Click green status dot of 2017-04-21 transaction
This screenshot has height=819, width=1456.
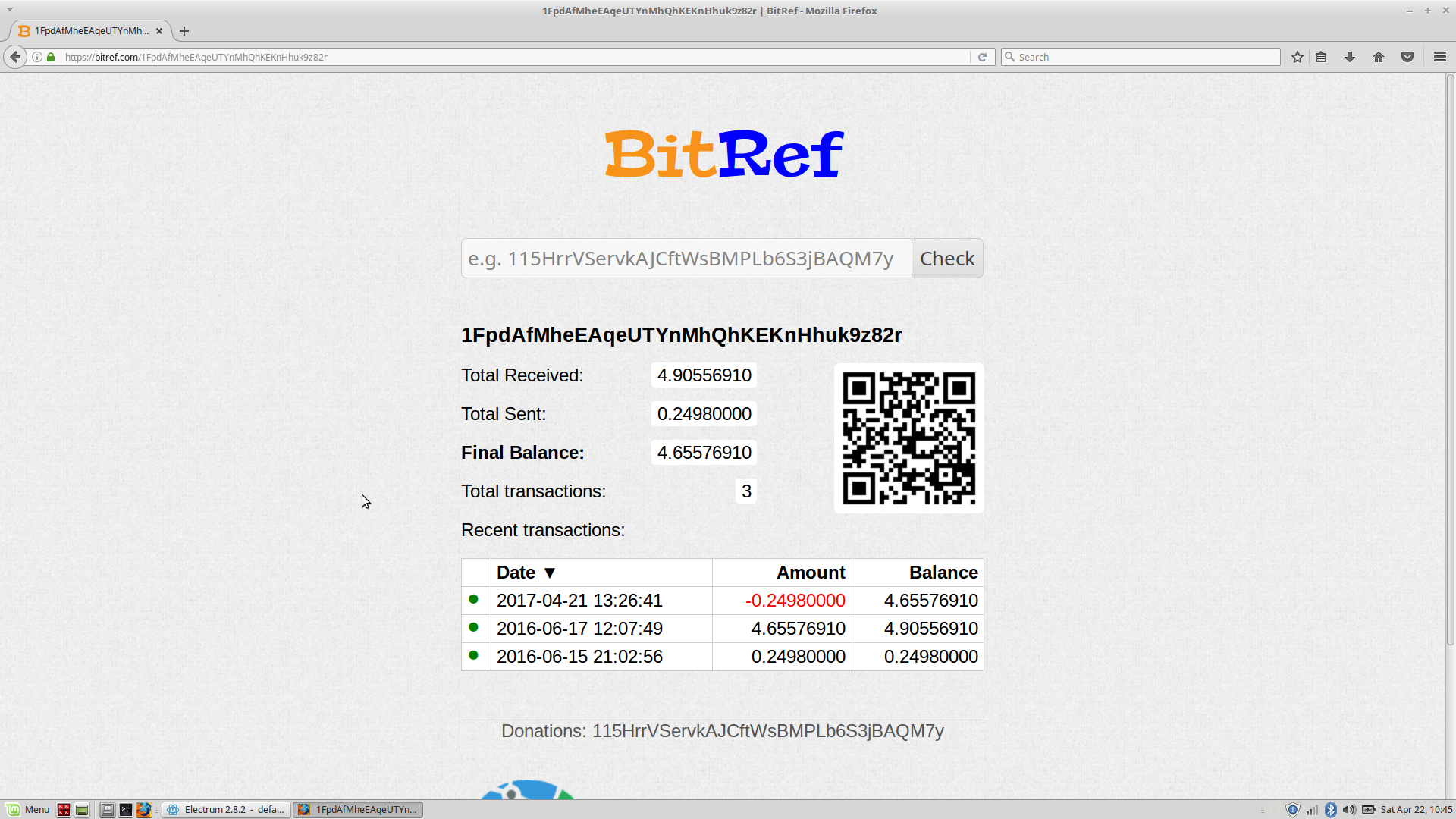(x=474, y=599)
